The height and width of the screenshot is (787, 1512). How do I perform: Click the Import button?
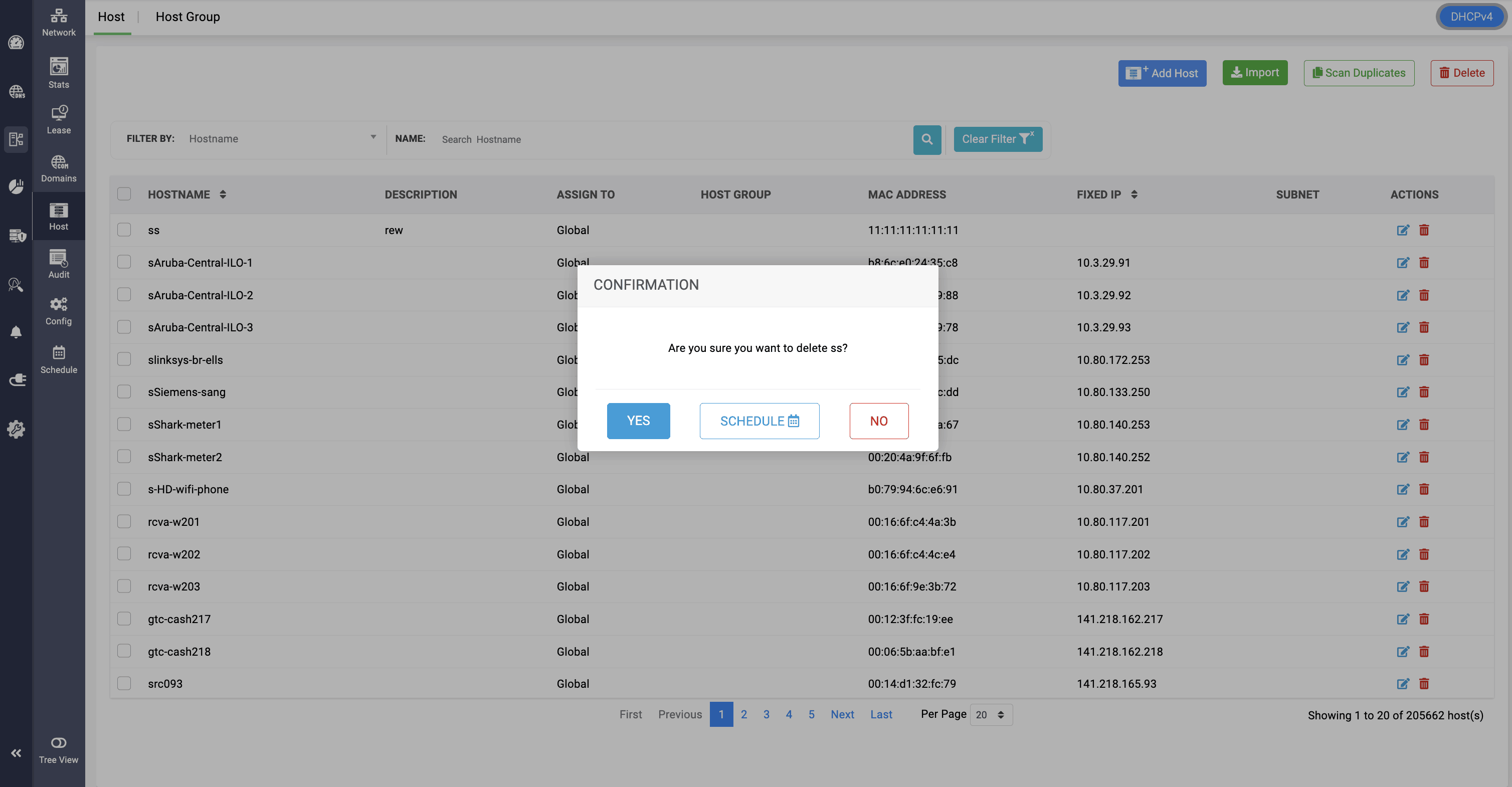tap(1255, 73)
